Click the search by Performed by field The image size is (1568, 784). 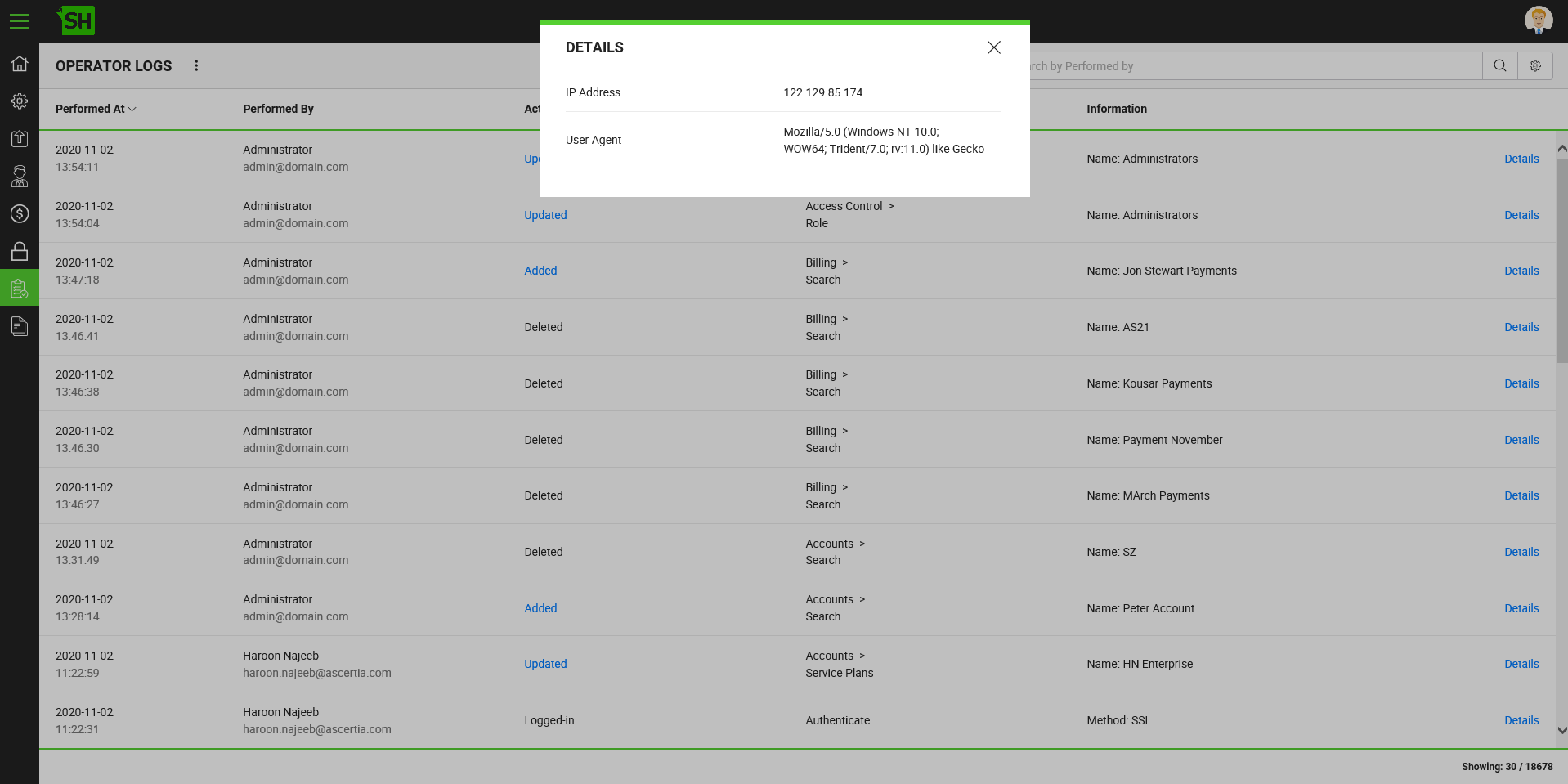click(x=1256, y=66)
